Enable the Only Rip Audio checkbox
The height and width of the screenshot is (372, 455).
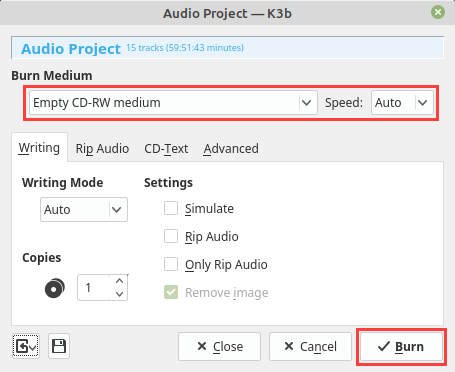click(x=171, y=264)
